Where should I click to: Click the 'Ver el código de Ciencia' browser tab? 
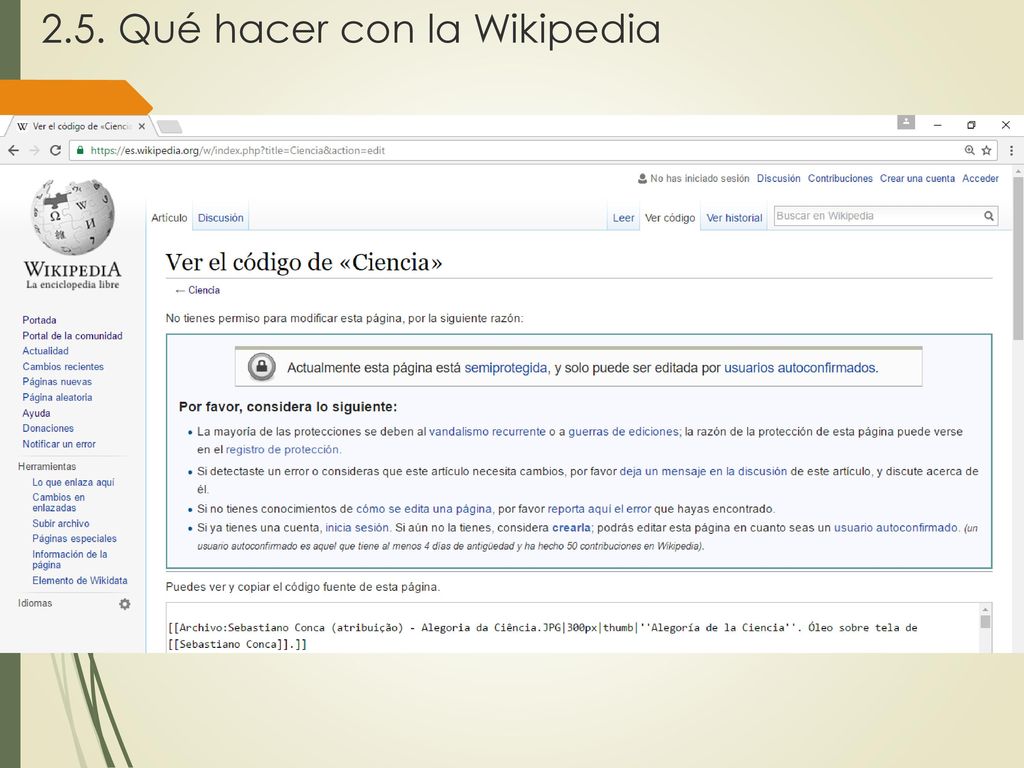coord(82,126)
